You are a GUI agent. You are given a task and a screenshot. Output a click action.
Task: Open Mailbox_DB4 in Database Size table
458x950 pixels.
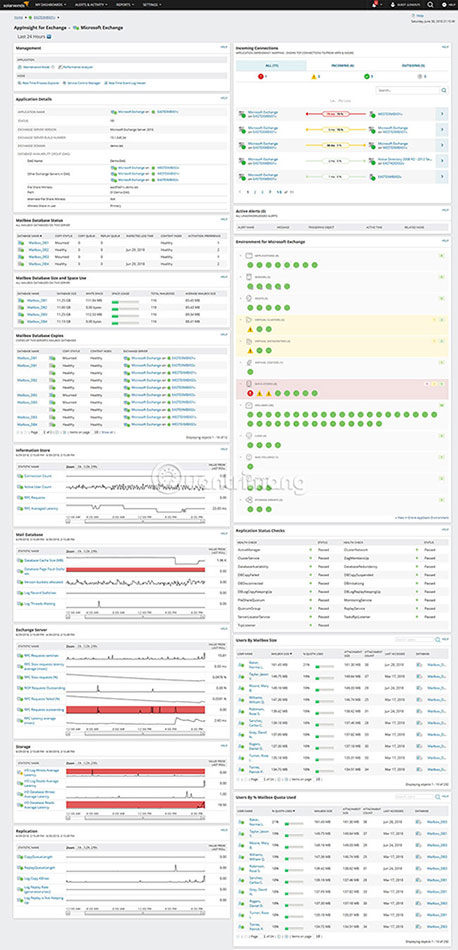[x=37, y=321]
